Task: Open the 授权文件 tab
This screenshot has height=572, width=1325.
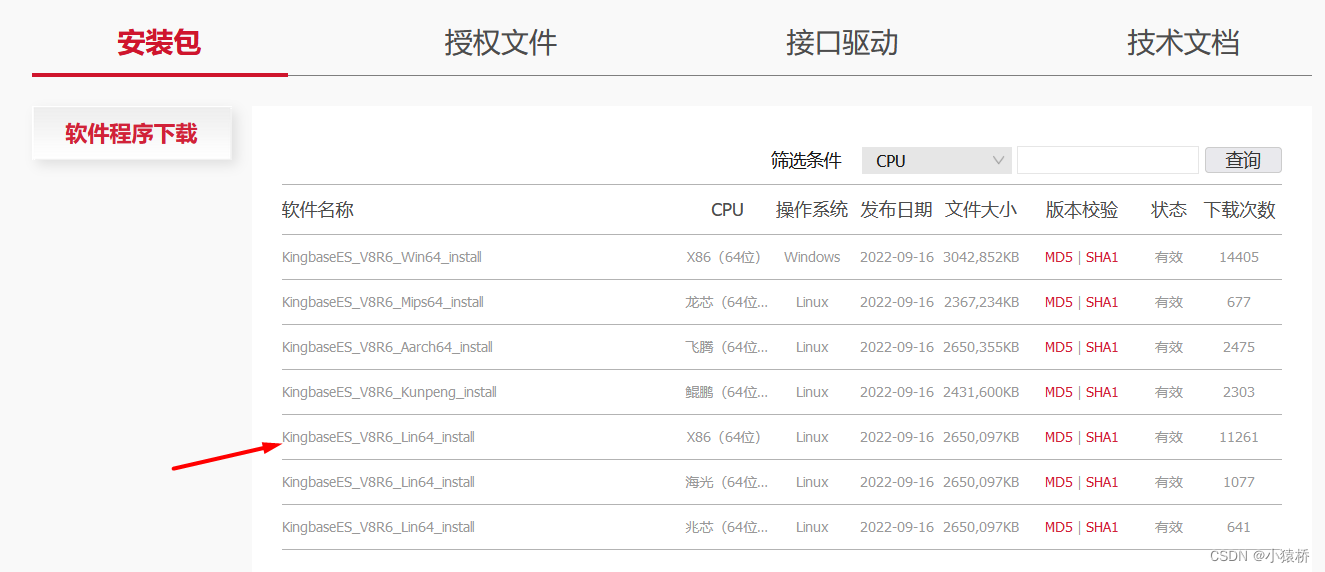Action: (x=500, y=43)
